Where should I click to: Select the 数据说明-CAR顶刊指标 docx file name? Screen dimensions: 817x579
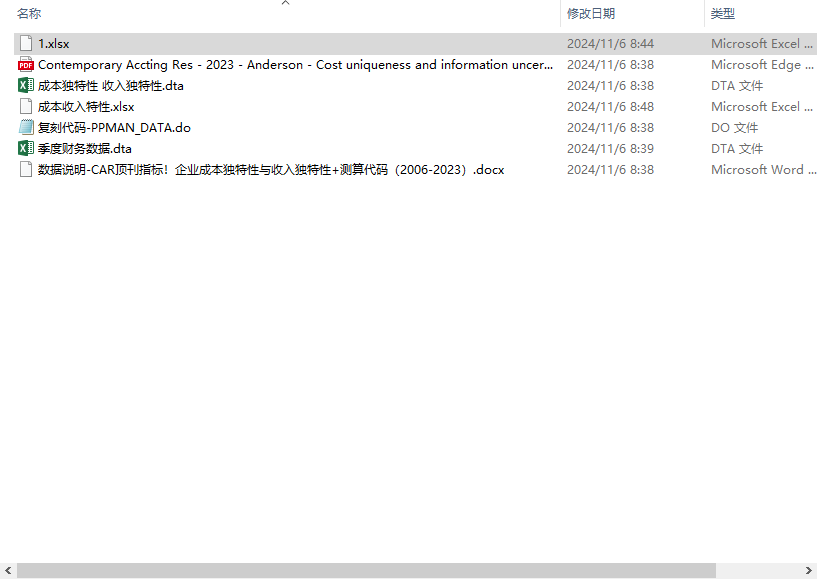click(x=271, y=170)
